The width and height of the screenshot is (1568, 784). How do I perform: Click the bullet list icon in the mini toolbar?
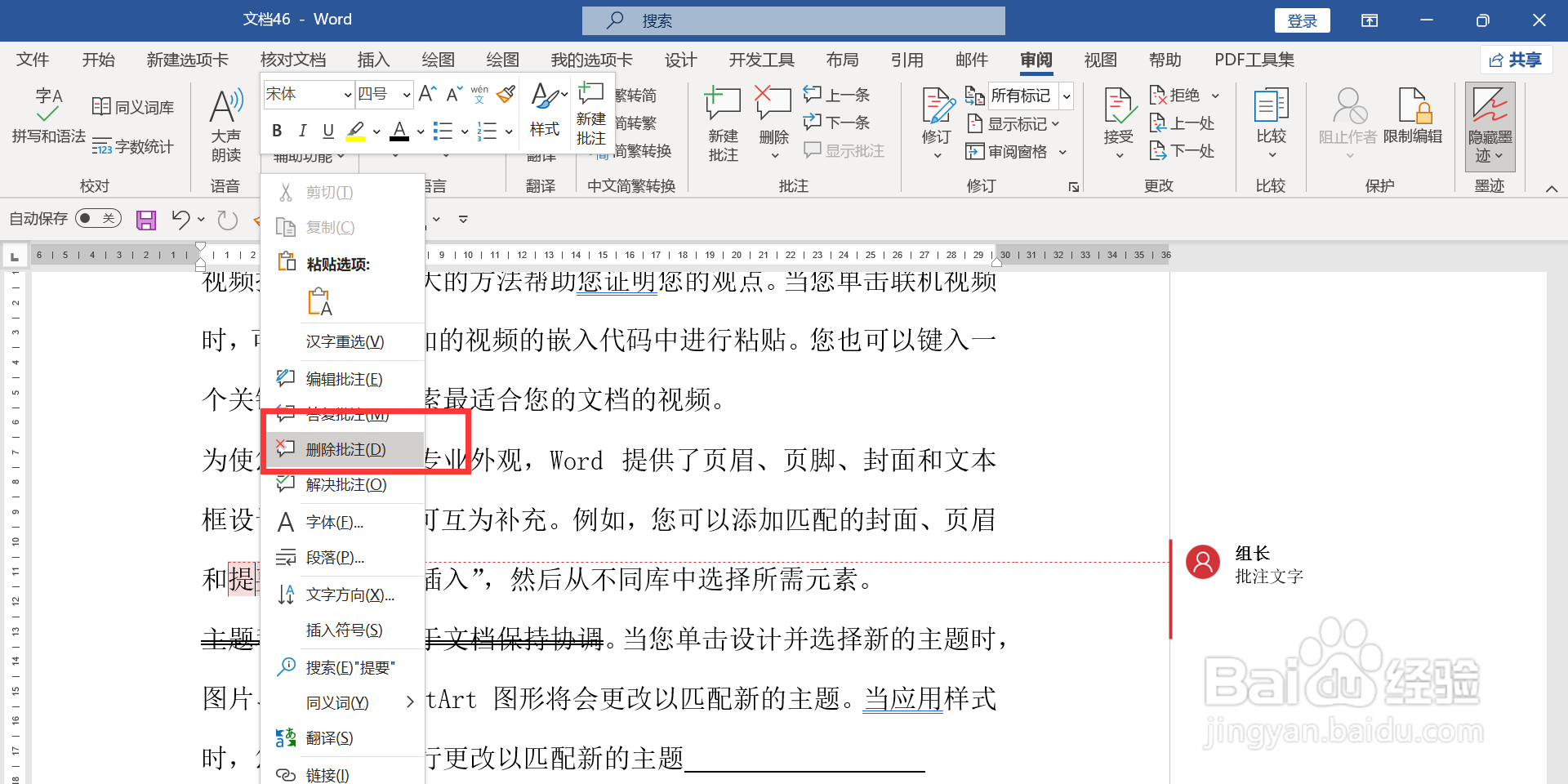coord(443,131)
